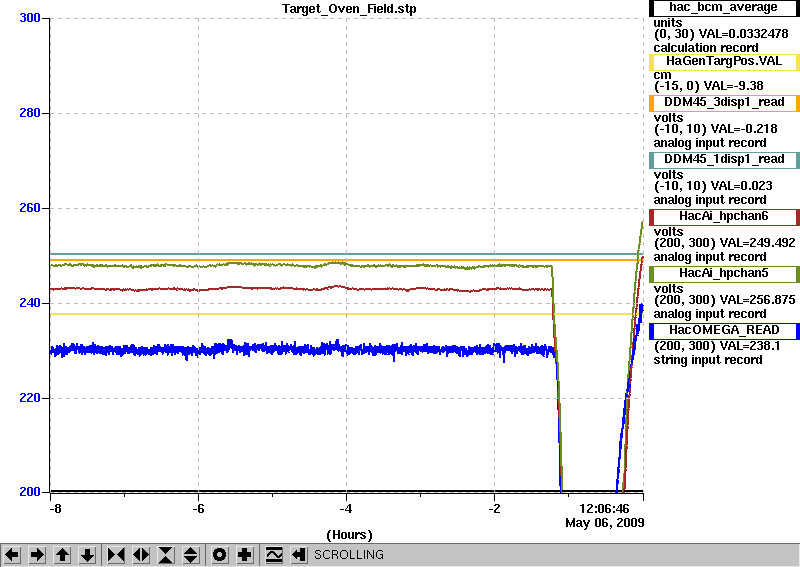Click the vertical zoom-out icon
Screen dimensions: 800x567
coord(191,555)
